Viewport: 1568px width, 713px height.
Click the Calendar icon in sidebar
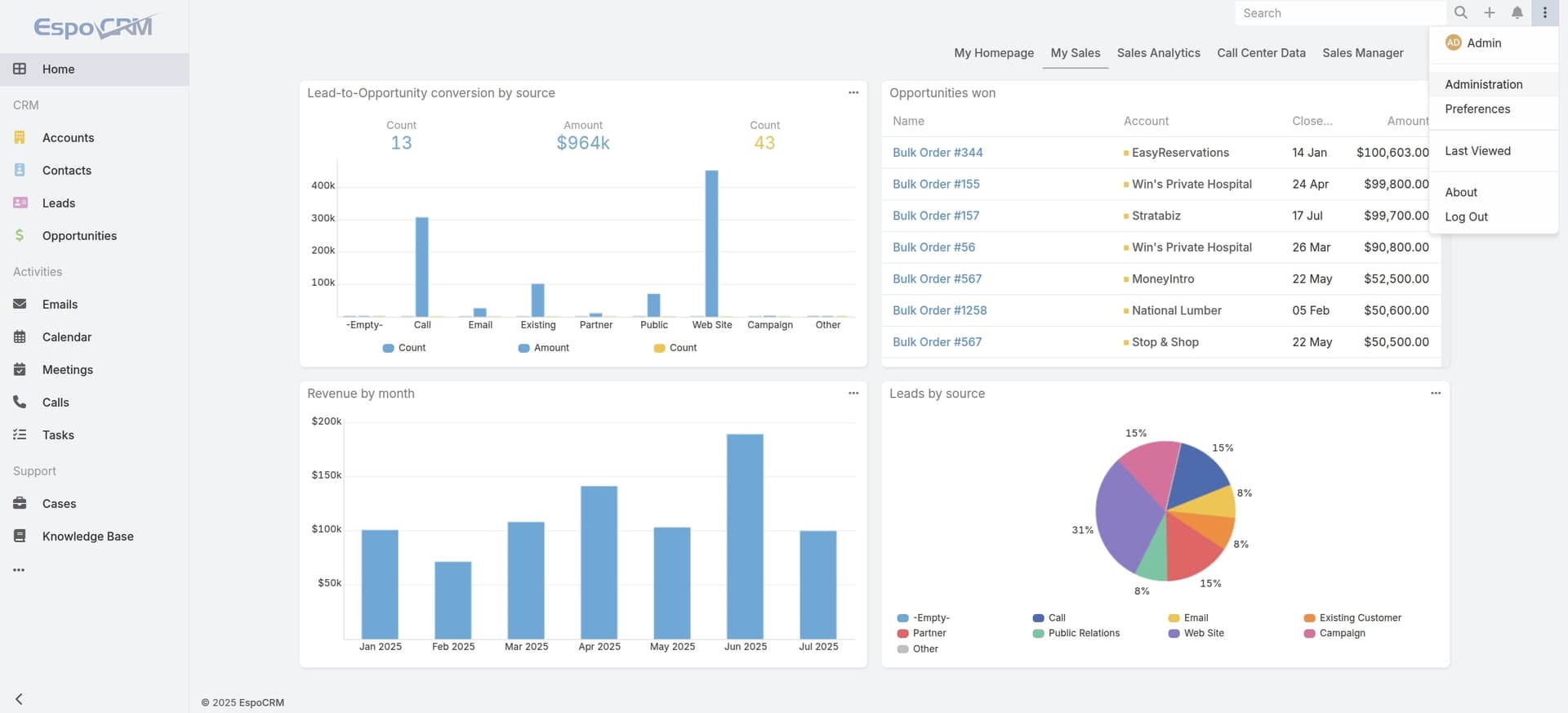20,337
